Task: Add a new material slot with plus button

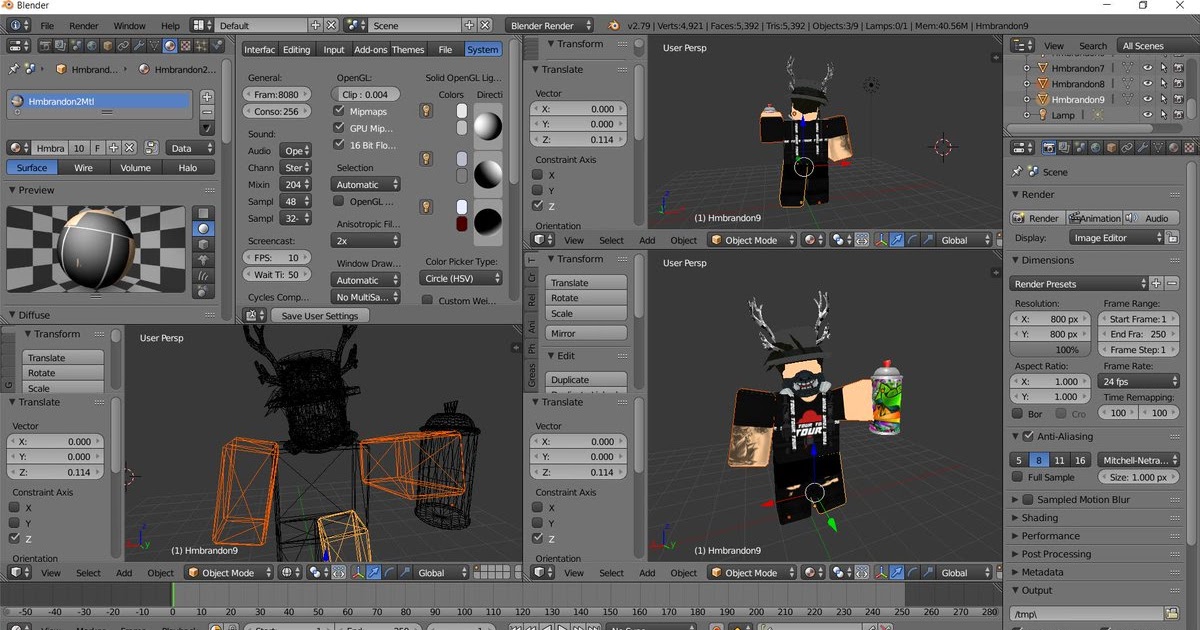Action: [207, 97]
